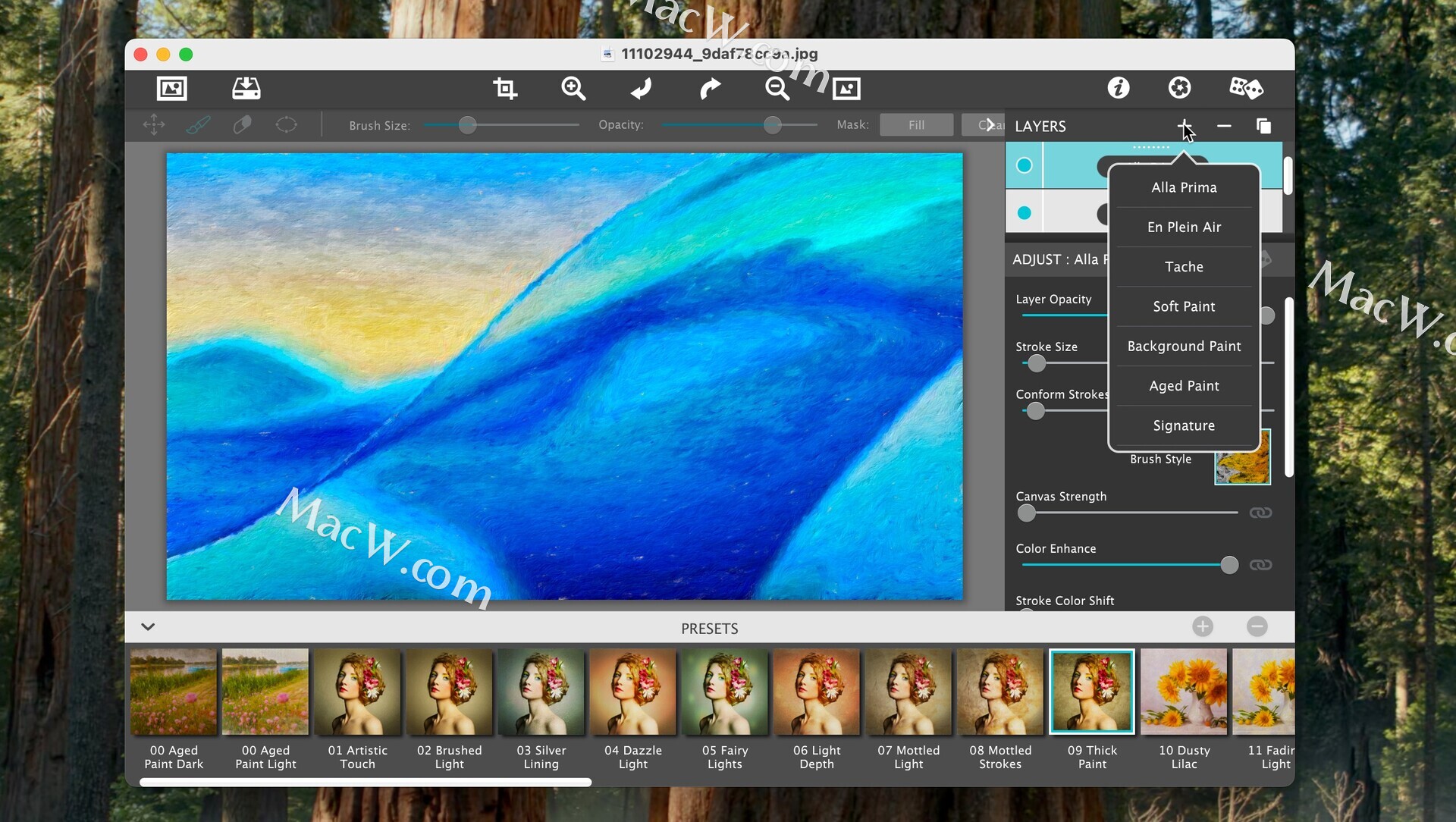Click the mask Fill button

[x=916, y=125]
